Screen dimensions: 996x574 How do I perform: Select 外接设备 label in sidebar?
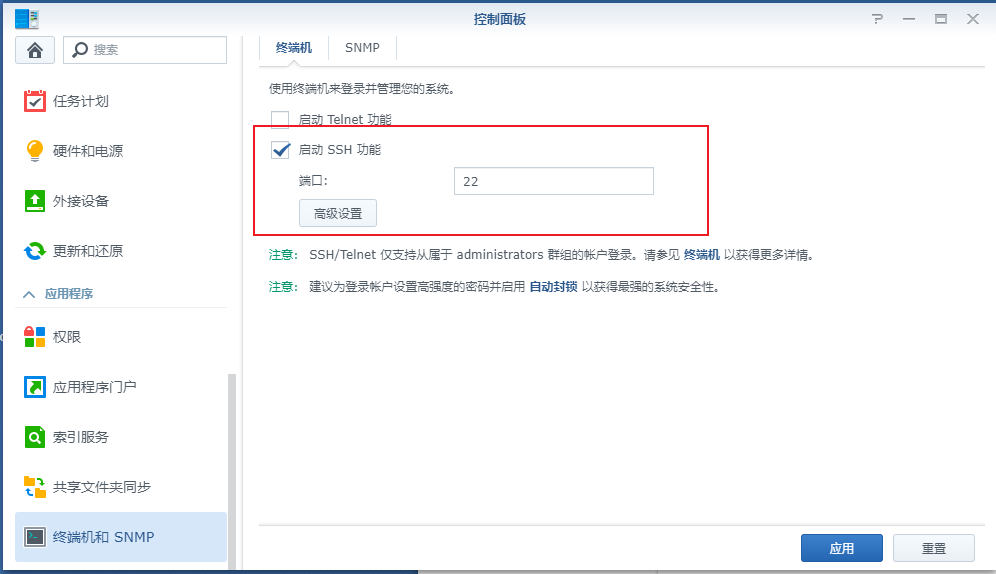point(81,201)
